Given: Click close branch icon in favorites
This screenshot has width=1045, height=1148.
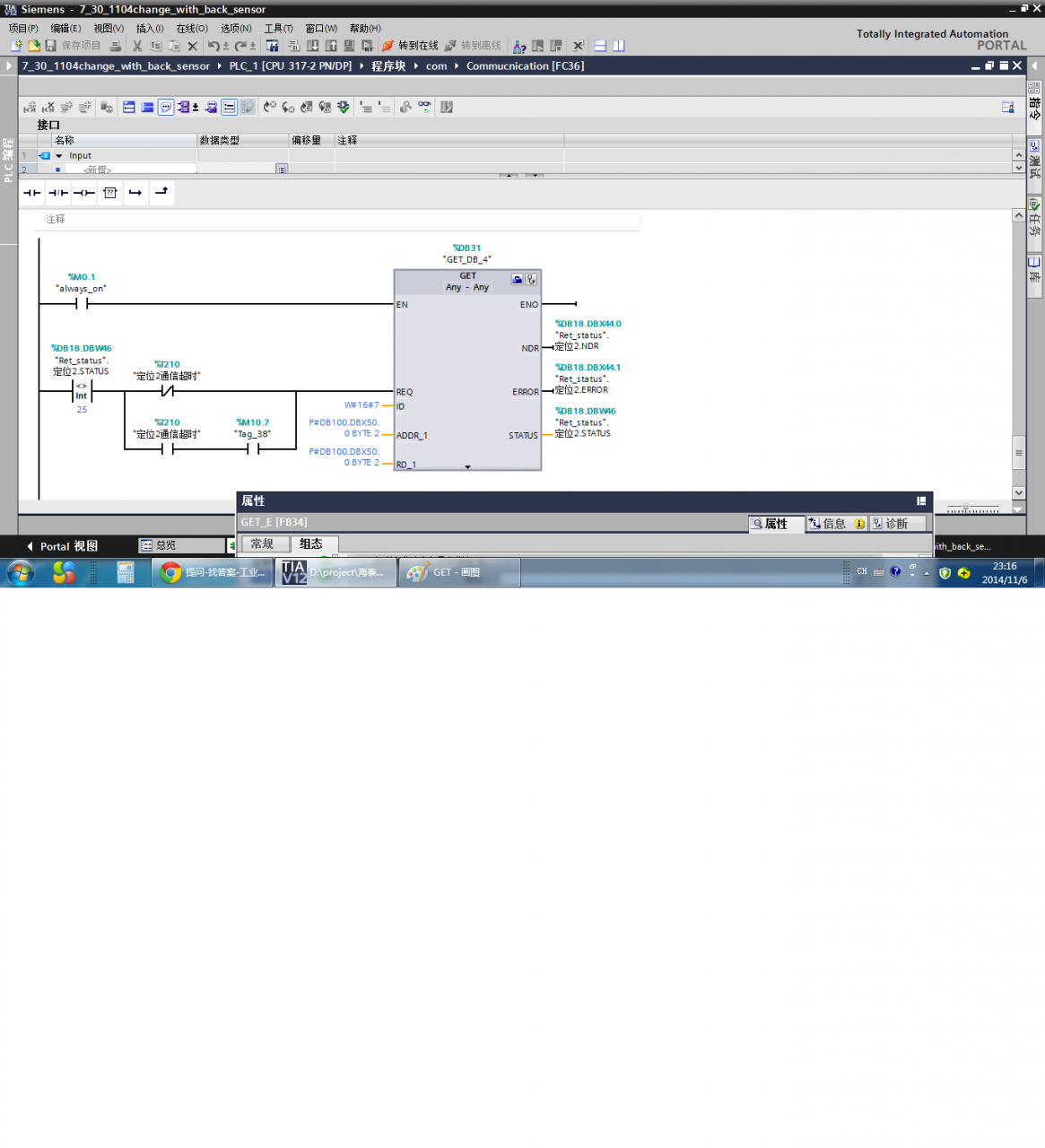Looking at the screenshot, I should (161, 191).
